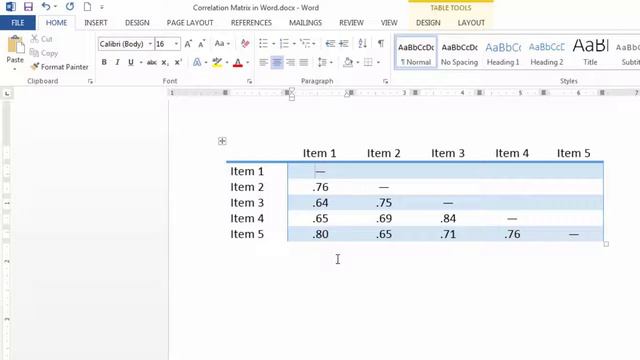This screenshot has height=360, width=640.
Task: Justify the paragraph text
Action: 304,62
